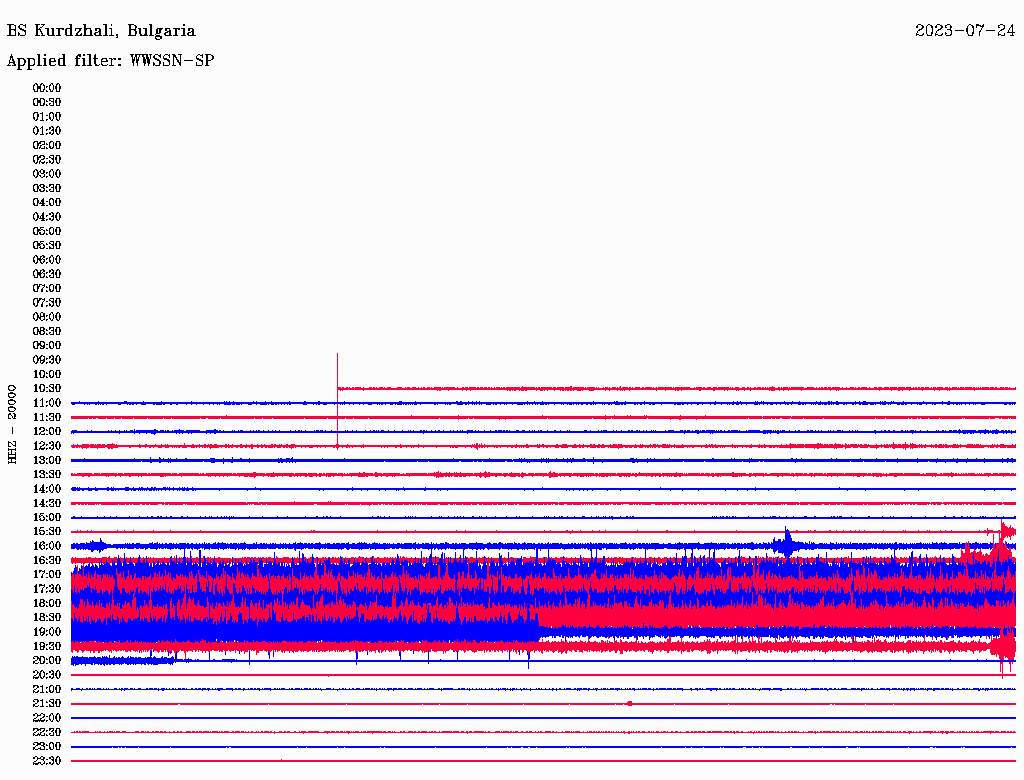Click the 19:00 time label

point(47,632)
